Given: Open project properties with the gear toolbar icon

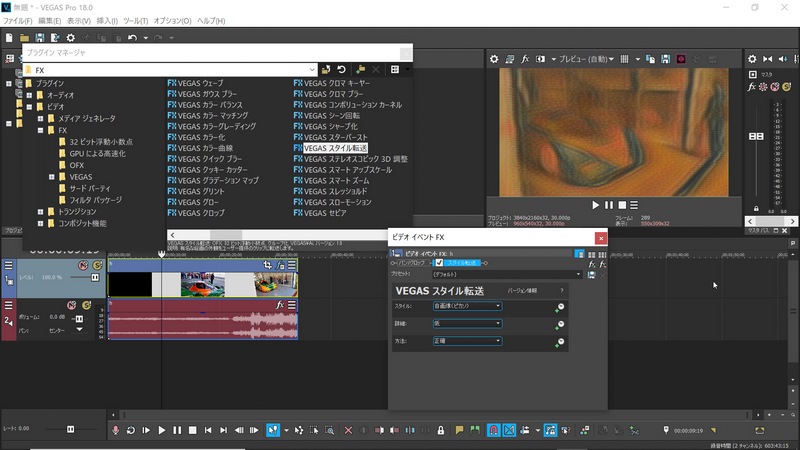Looking at the screenshot, I should (70, 38).
